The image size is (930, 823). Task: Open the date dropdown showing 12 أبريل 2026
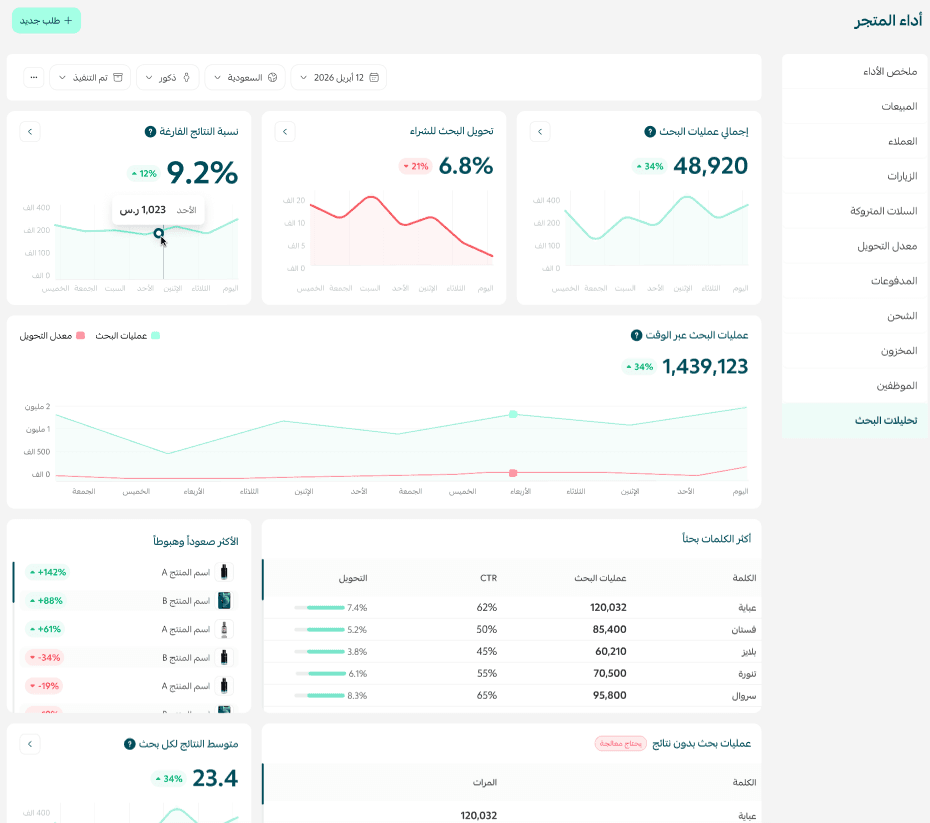pyautogui.click(x=339, y=78)
